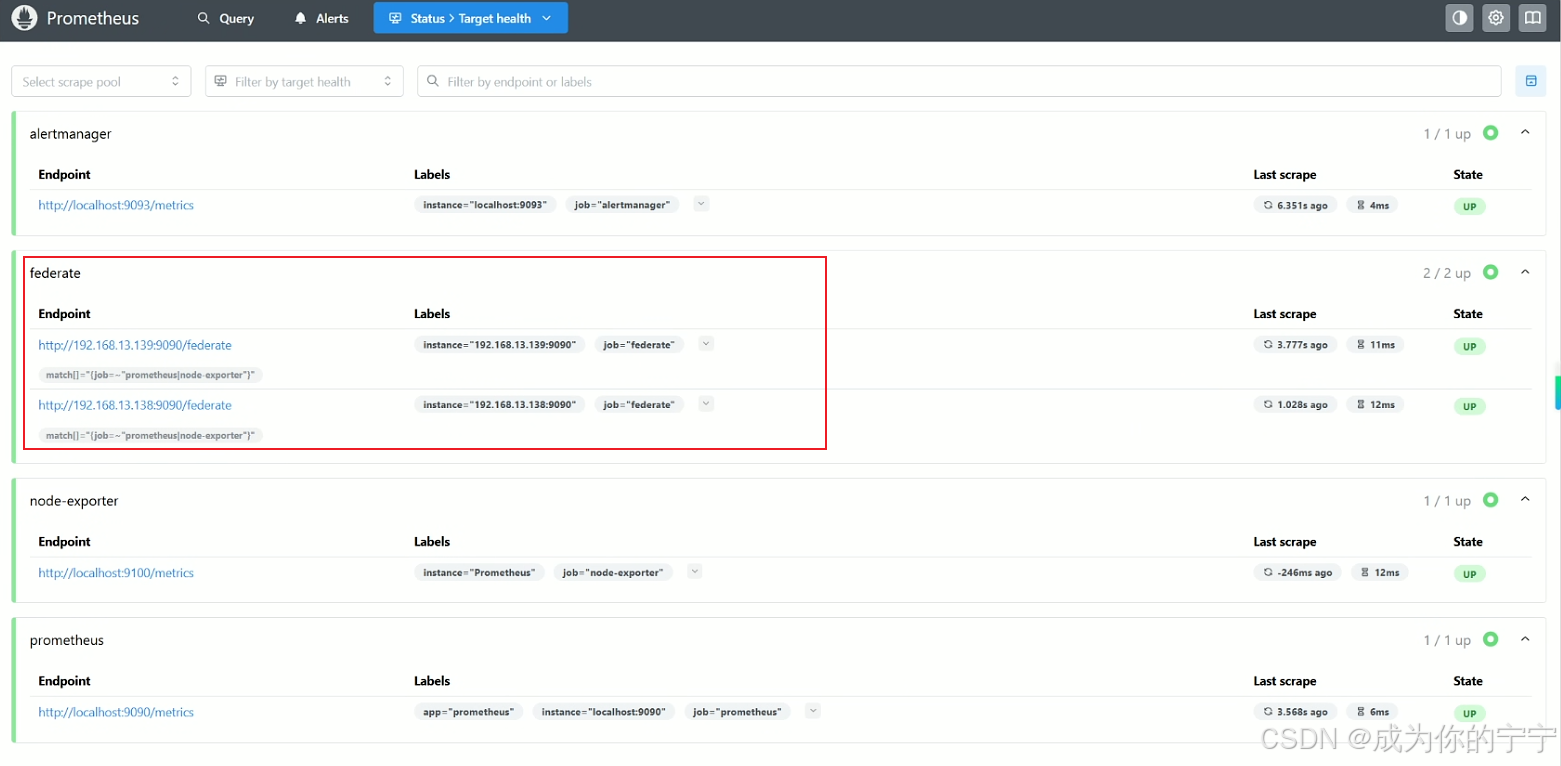The height and width of the screenshot is (766, 1561).
Task: Expand labels for the 192.168.13.139 target
Action: pos(706,344)
